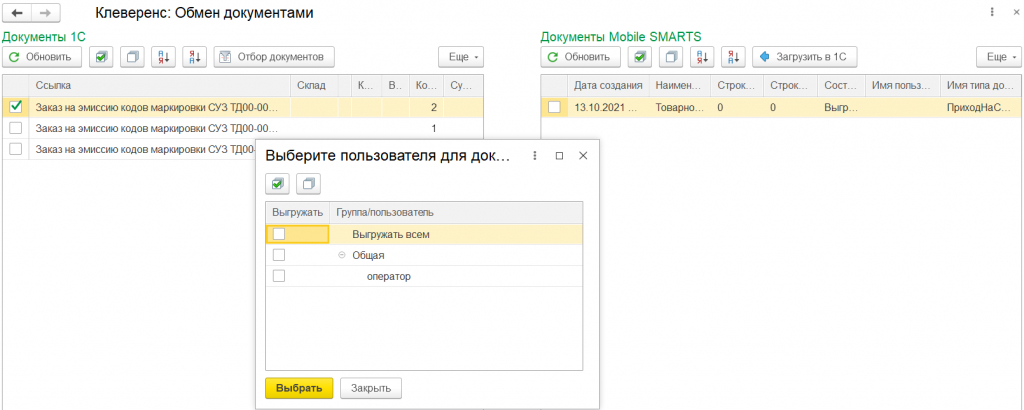Click 'Склад' column header
The width and height of the screenshot is (1024, 410).
pos(314,86)
